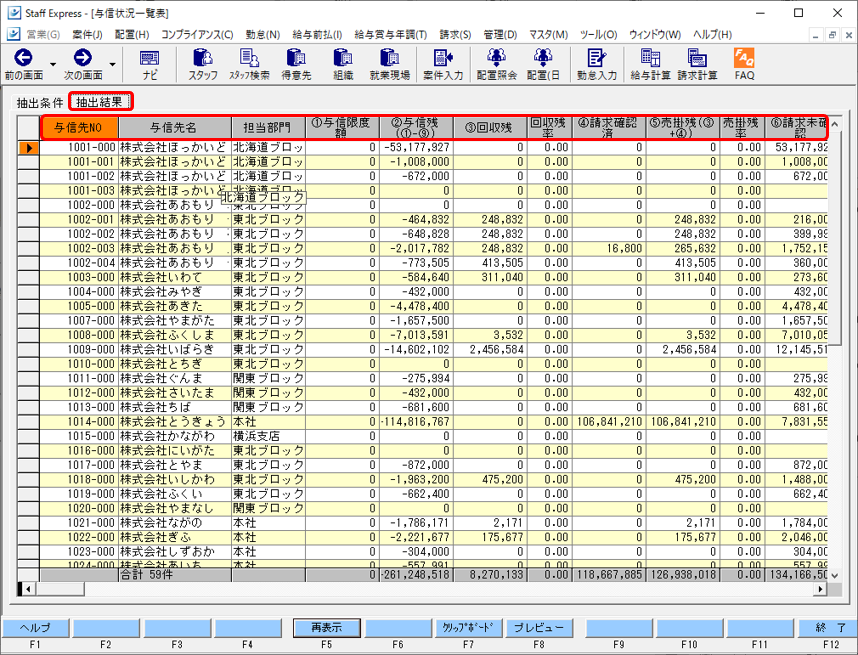
Task: Open the 請求計算 billing icon
Action: (697, 57)
